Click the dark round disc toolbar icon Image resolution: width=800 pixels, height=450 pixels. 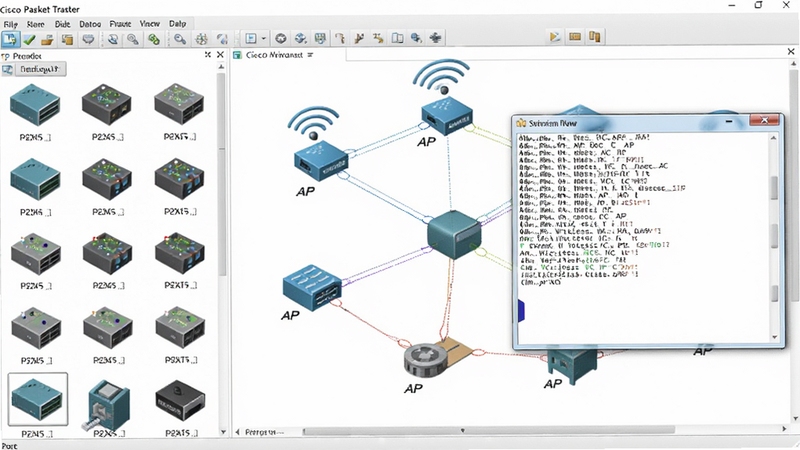pos(280,38)
